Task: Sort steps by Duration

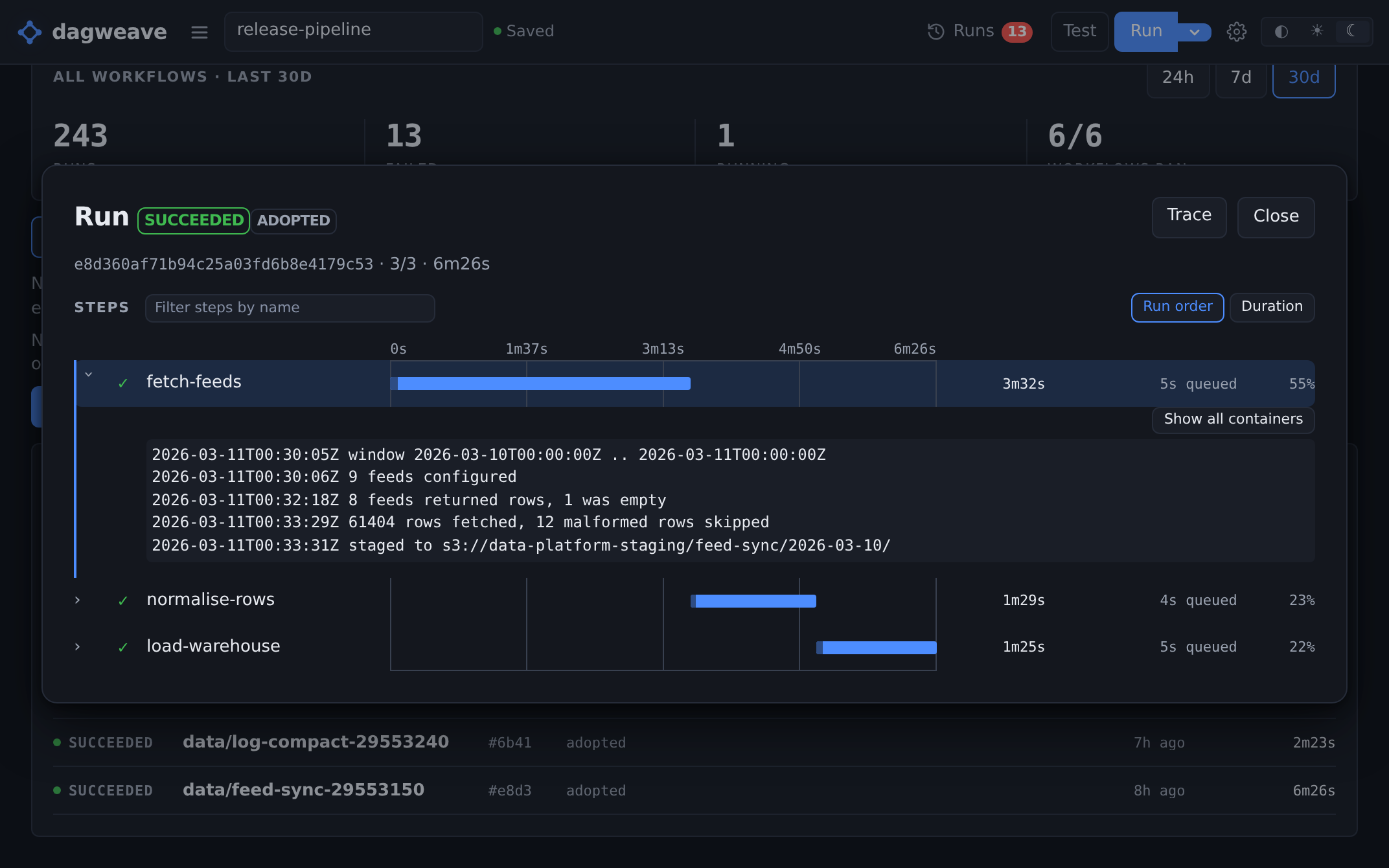Action: coord(1272,307)
